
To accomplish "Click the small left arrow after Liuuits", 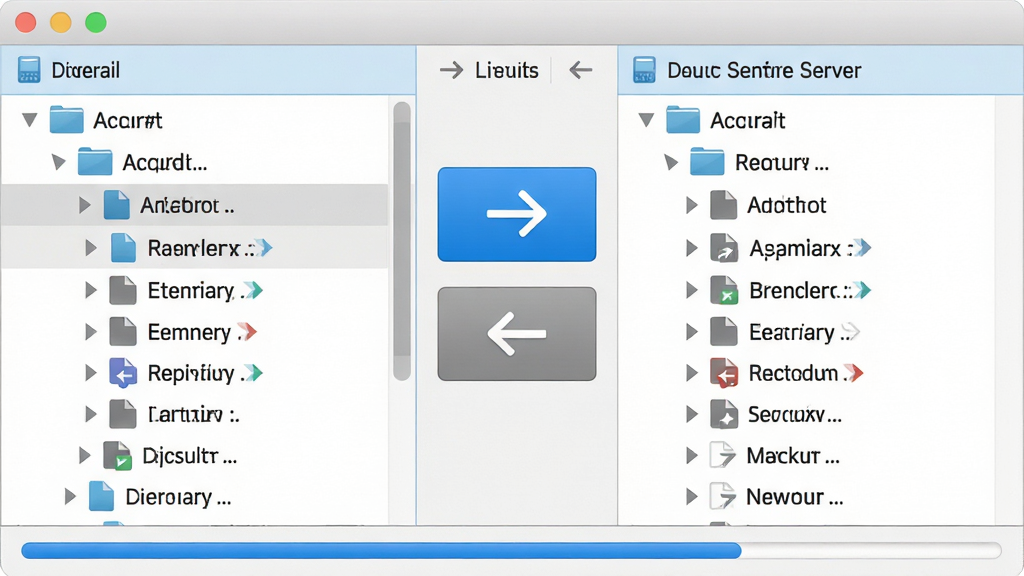I will (581, 70).
